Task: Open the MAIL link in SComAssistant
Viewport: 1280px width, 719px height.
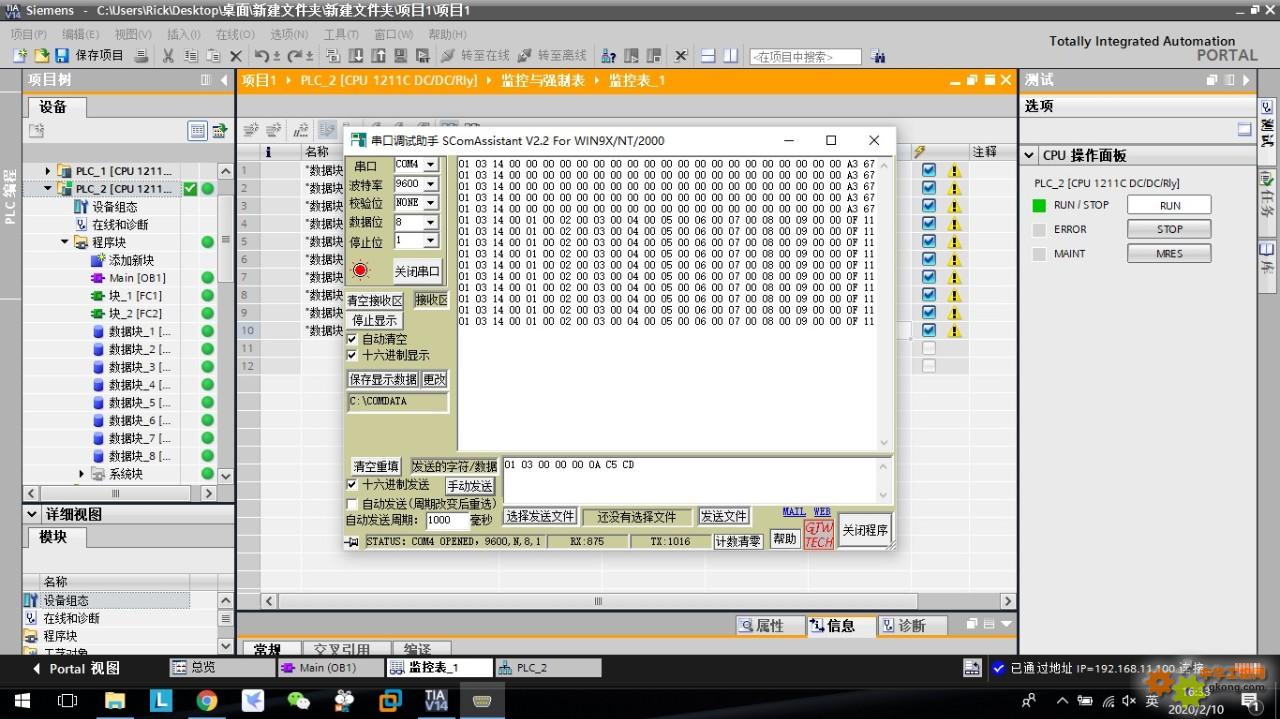Action: pos(794,511)
